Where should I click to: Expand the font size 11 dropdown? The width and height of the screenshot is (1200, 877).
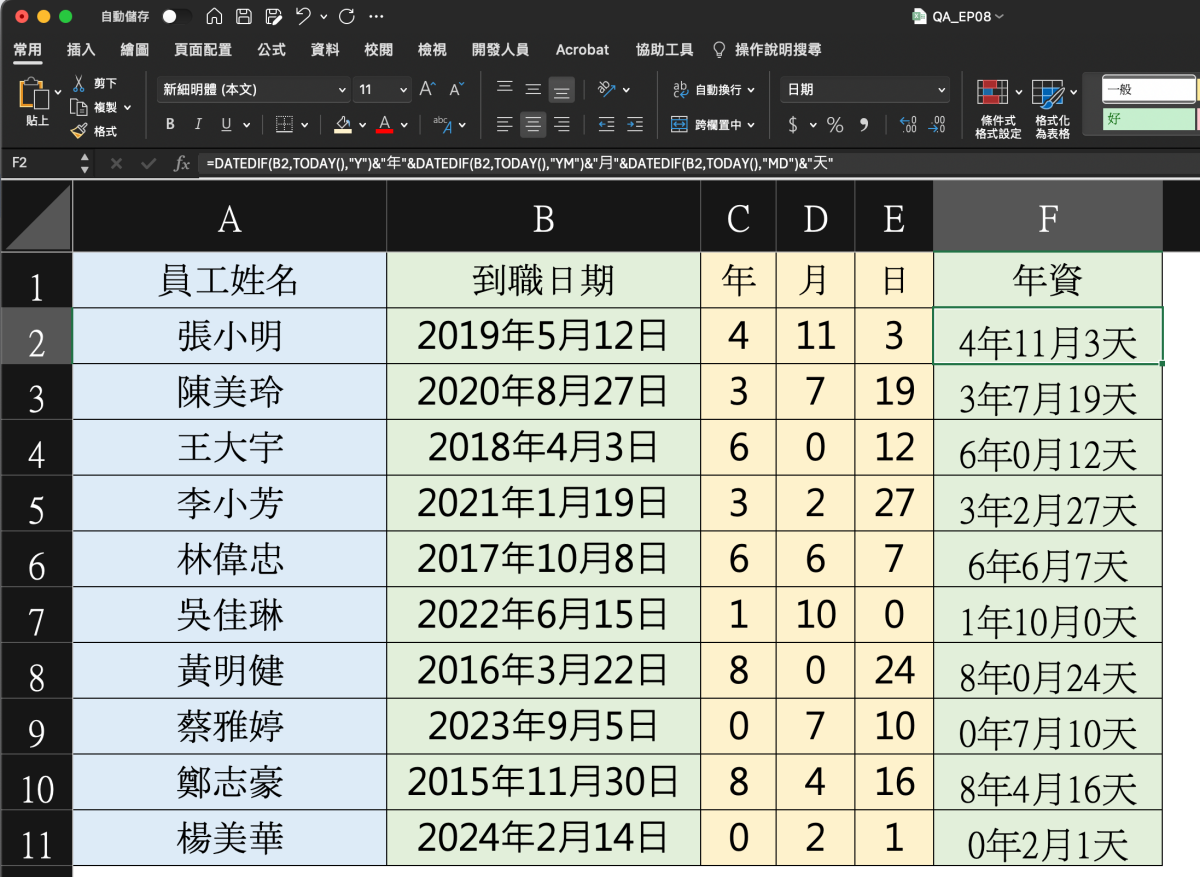point(403,90)
